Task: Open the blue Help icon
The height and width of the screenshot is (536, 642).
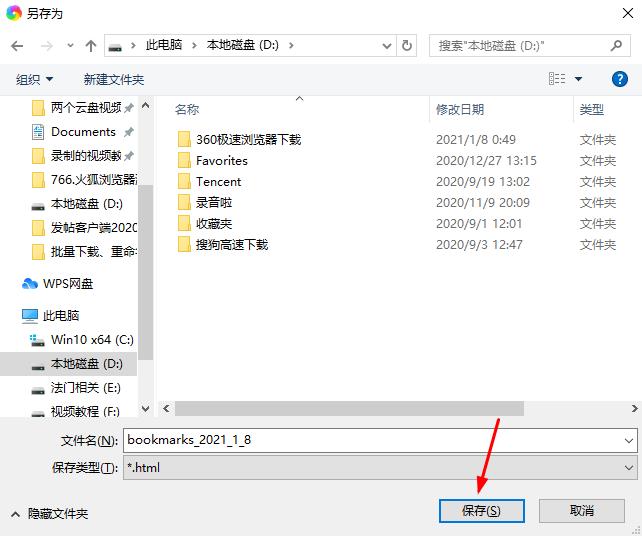Action: click(619, 79)
